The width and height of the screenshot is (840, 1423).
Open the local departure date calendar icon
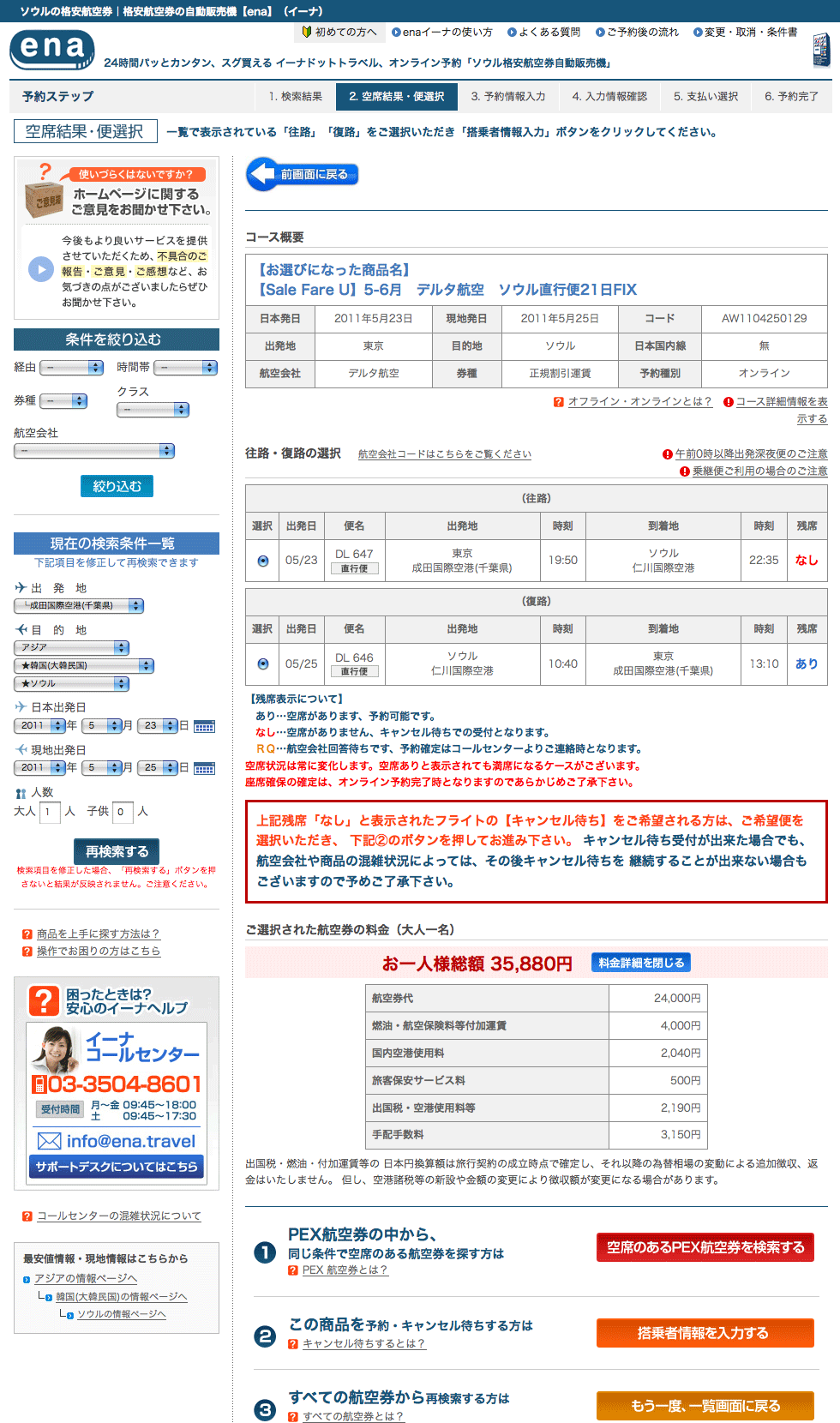tap(204, 769)
